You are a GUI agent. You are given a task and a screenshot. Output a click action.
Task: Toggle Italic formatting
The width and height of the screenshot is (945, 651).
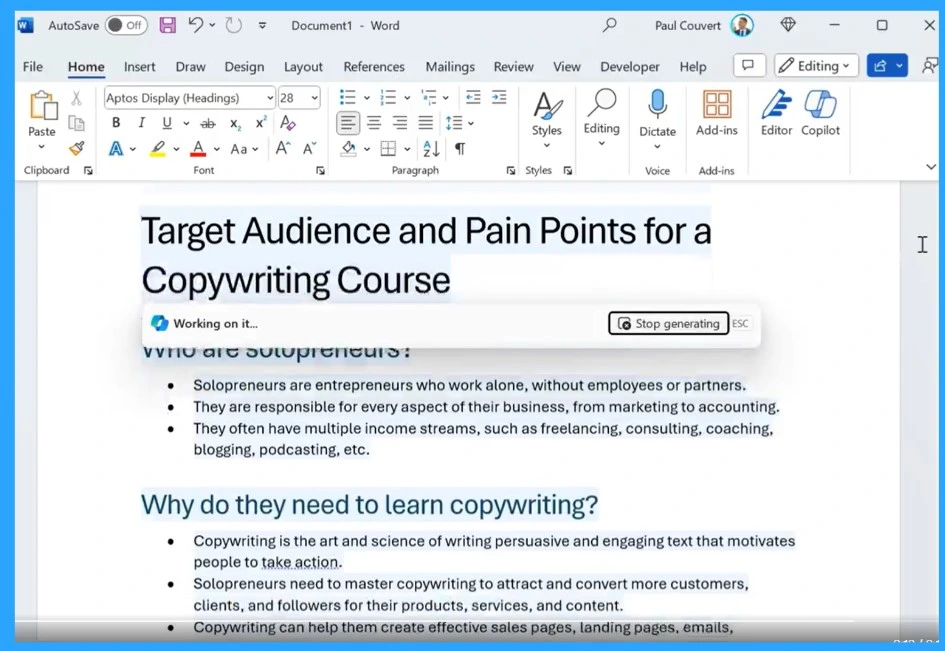pyautogui.click(x=141, y=123)
